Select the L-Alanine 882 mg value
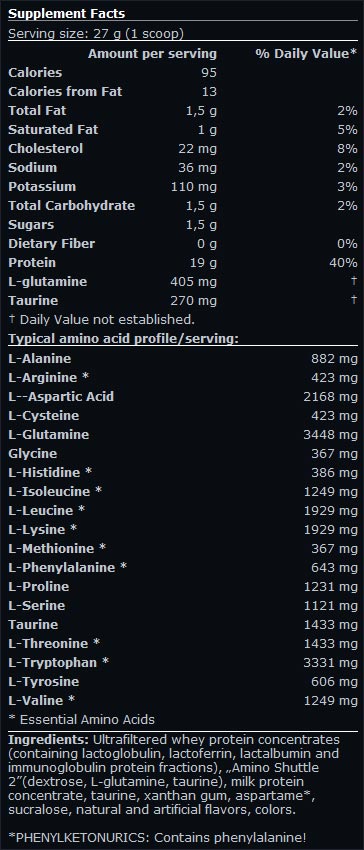 [x=334, y=358]
